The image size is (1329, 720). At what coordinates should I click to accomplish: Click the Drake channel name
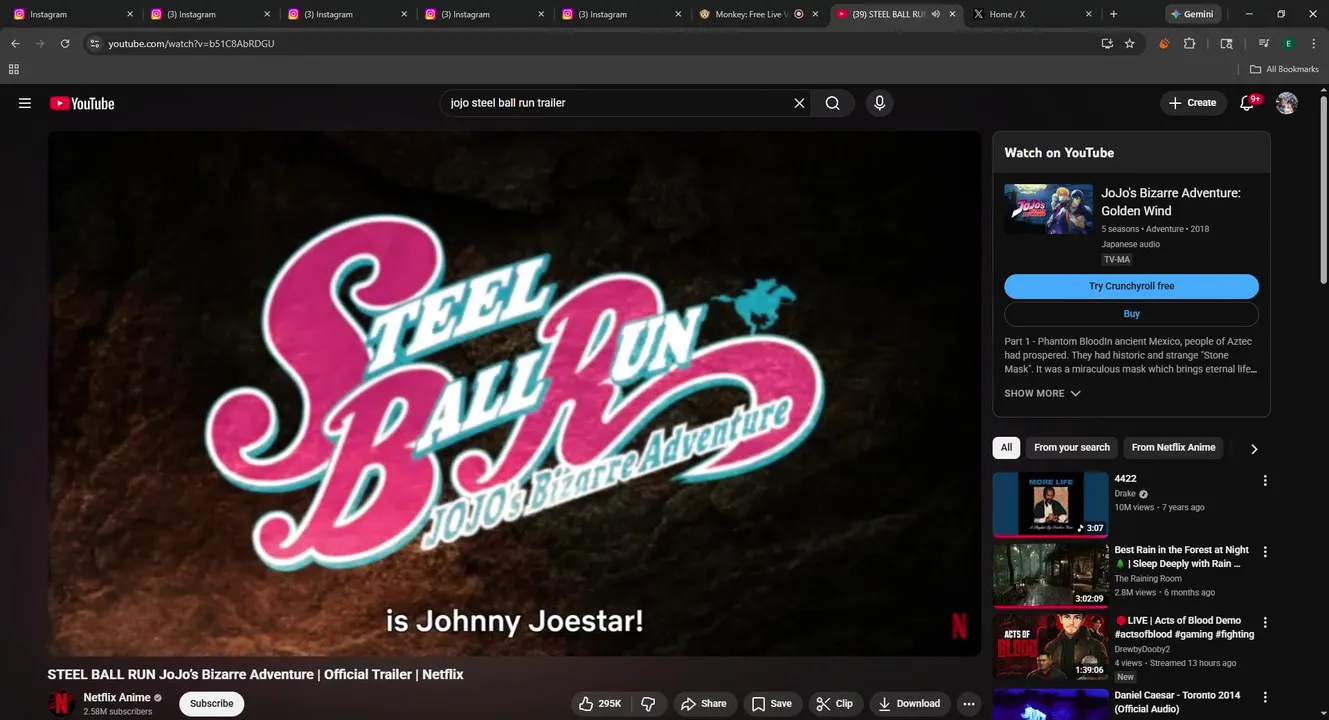[x=1125, y=494]
